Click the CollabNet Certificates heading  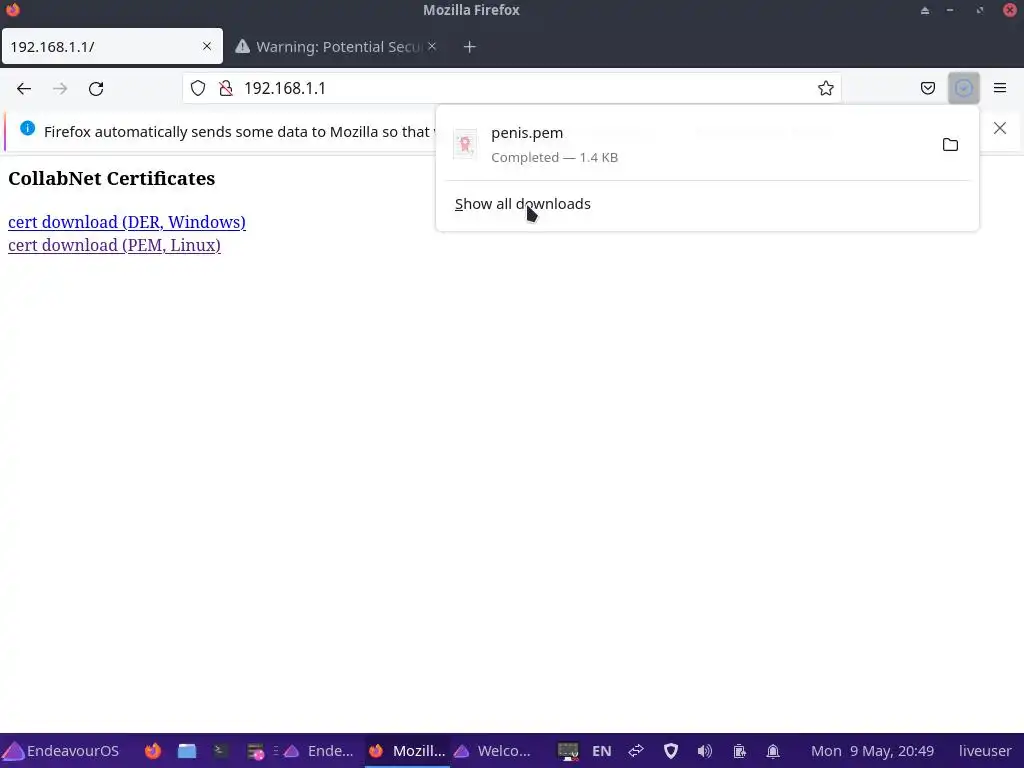pos(112,178)
